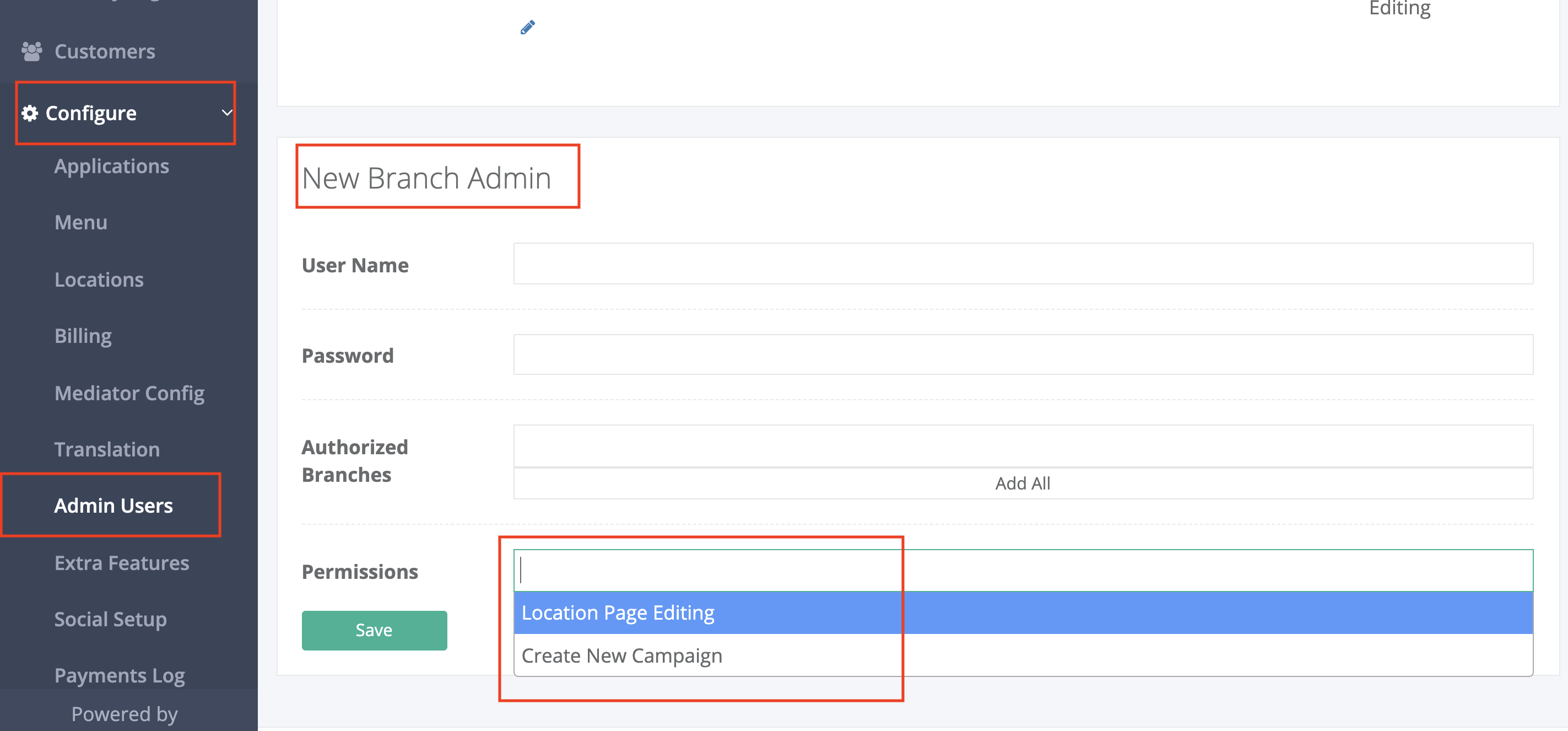This screenshot has height=731, width=1568.
Task: Save the new branch admin
Action: (x=374, y=631)
